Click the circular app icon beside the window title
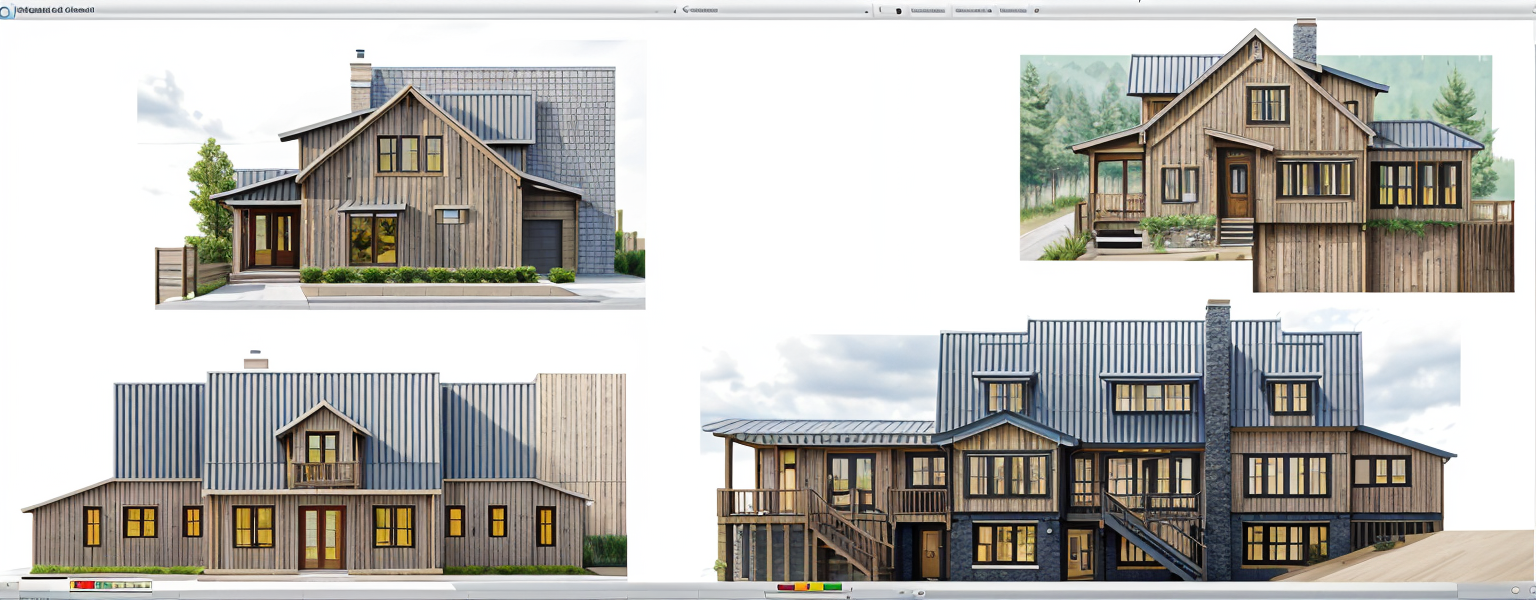1536x600 pixels. (x=6, y=11)
